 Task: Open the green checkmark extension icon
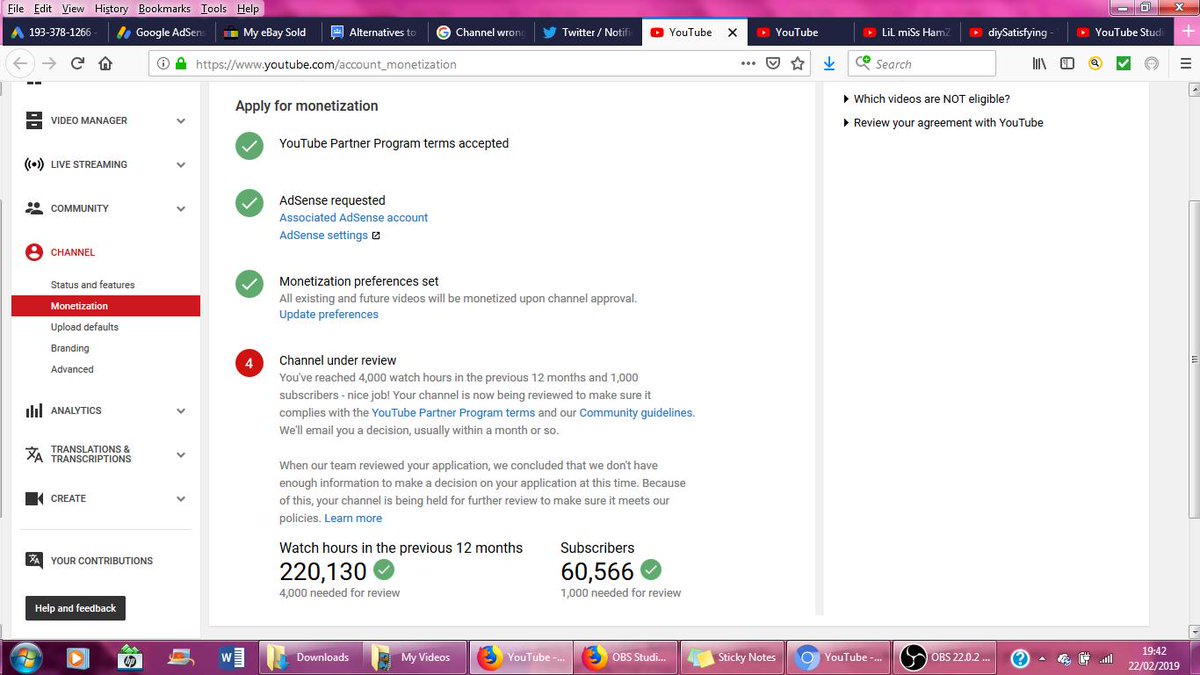click(x=1123, y=63)
